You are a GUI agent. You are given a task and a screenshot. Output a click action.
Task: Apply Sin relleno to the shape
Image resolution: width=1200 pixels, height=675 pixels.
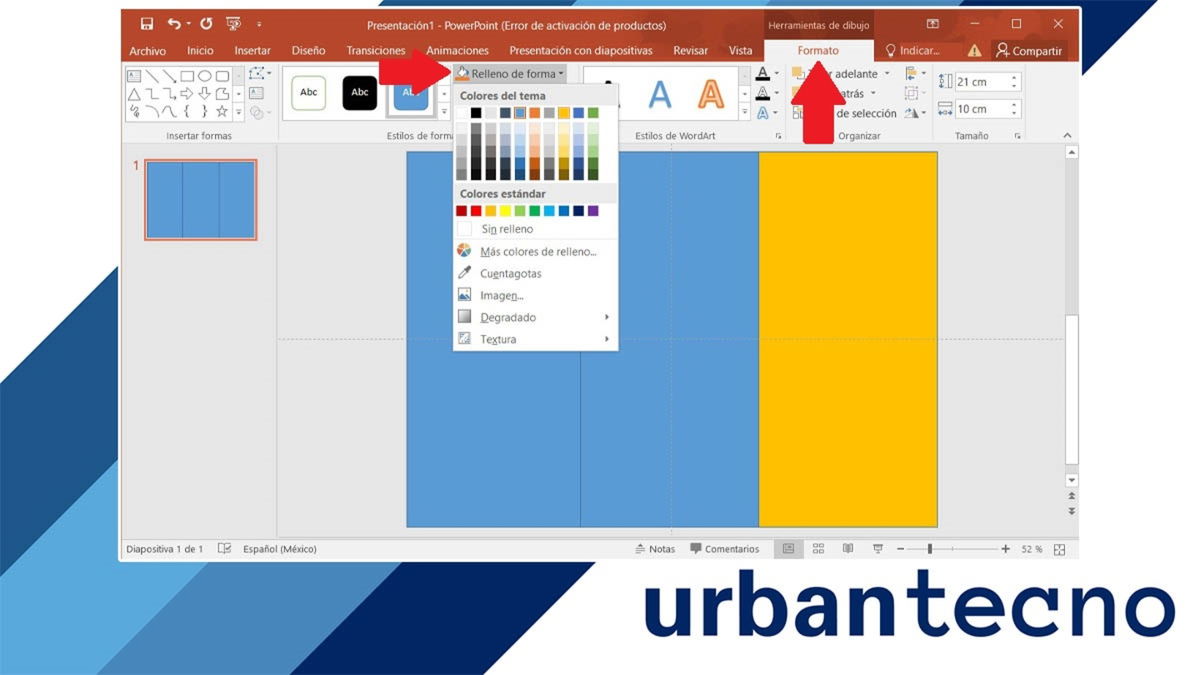click(x=506, y=229)
